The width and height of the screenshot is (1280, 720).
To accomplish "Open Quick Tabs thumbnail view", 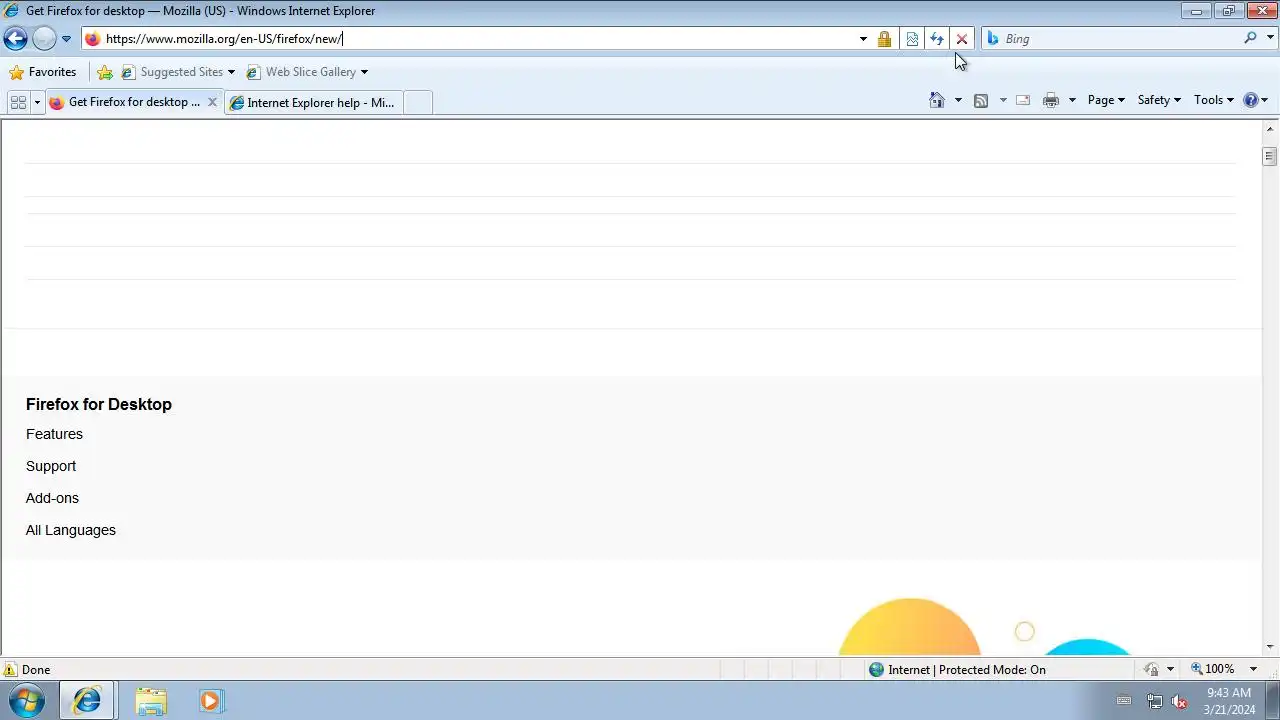I will (18, 102).
